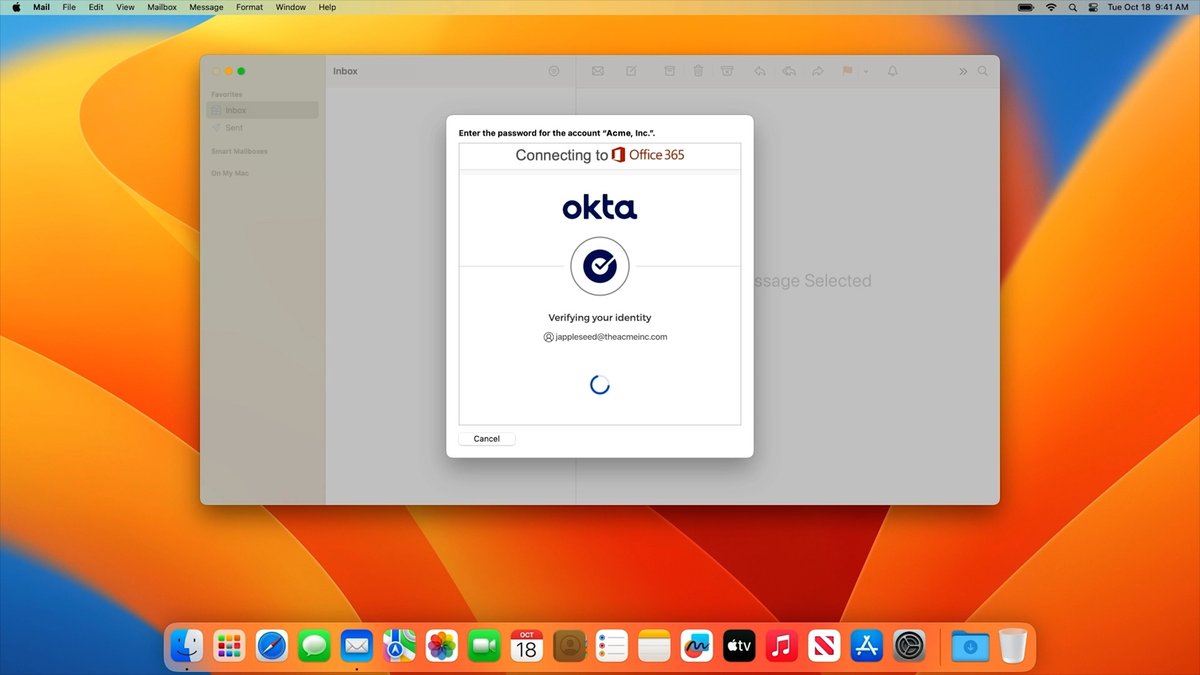
Task: Open Maps from the Dock
Action: [x=399, y=646]
